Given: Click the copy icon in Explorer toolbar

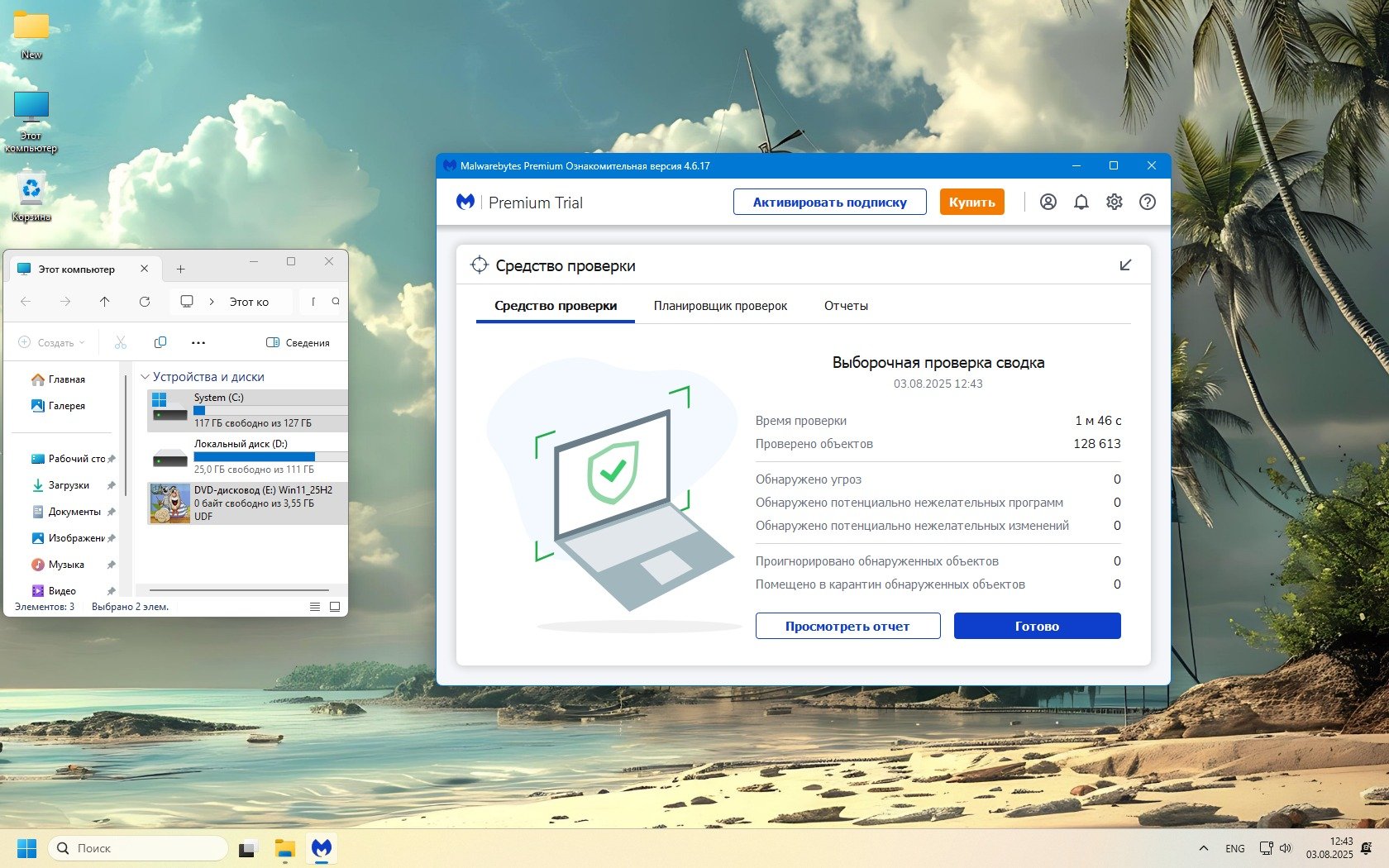Looking at the screenshot, I should 160,342.
